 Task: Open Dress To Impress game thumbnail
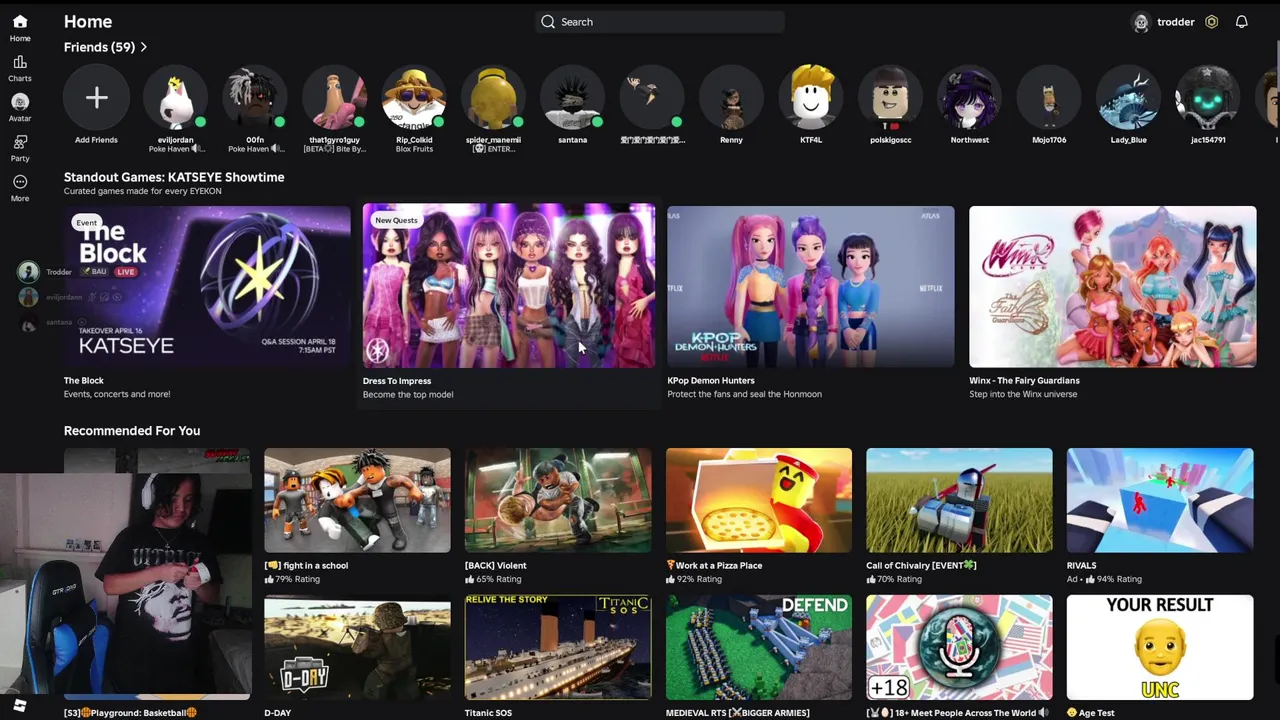(509, 287)
